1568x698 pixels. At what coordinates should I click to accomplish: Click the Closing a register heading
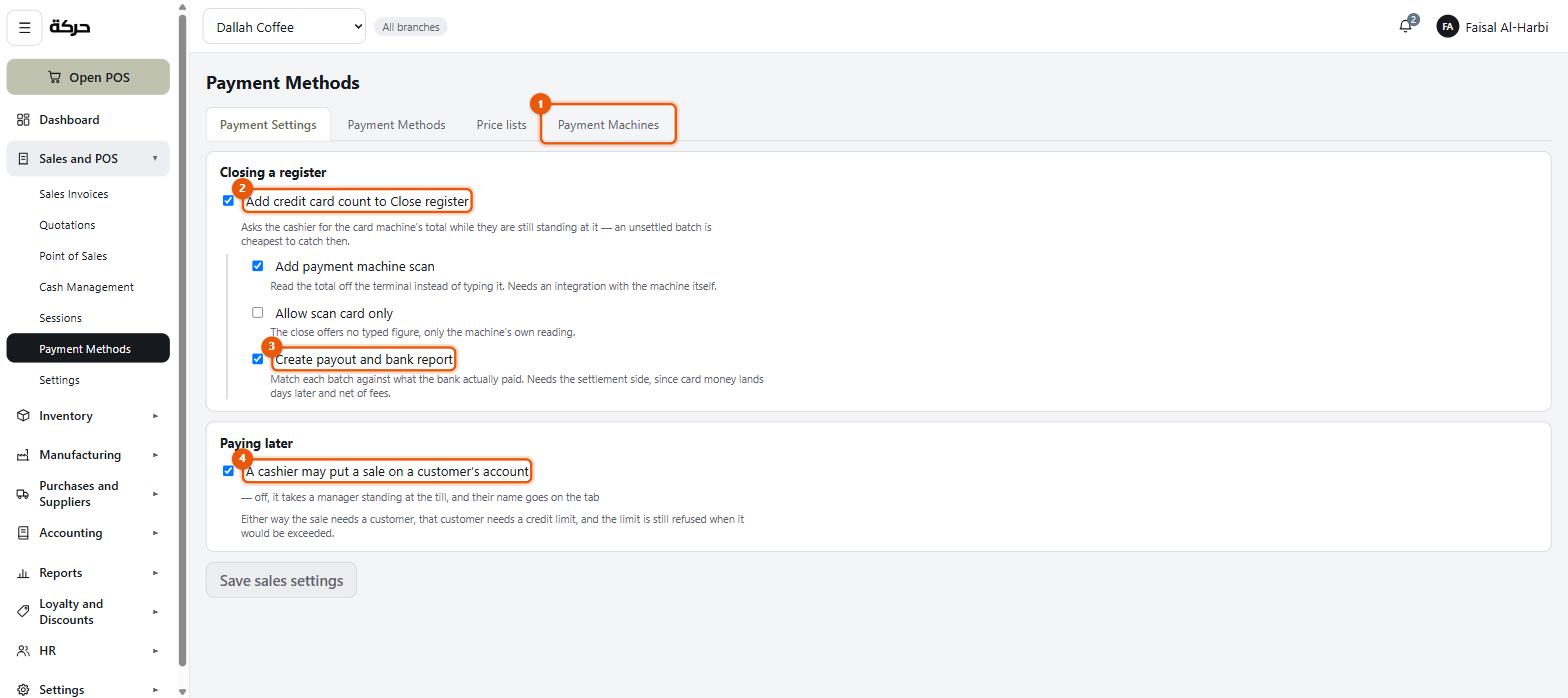[273, 172]
